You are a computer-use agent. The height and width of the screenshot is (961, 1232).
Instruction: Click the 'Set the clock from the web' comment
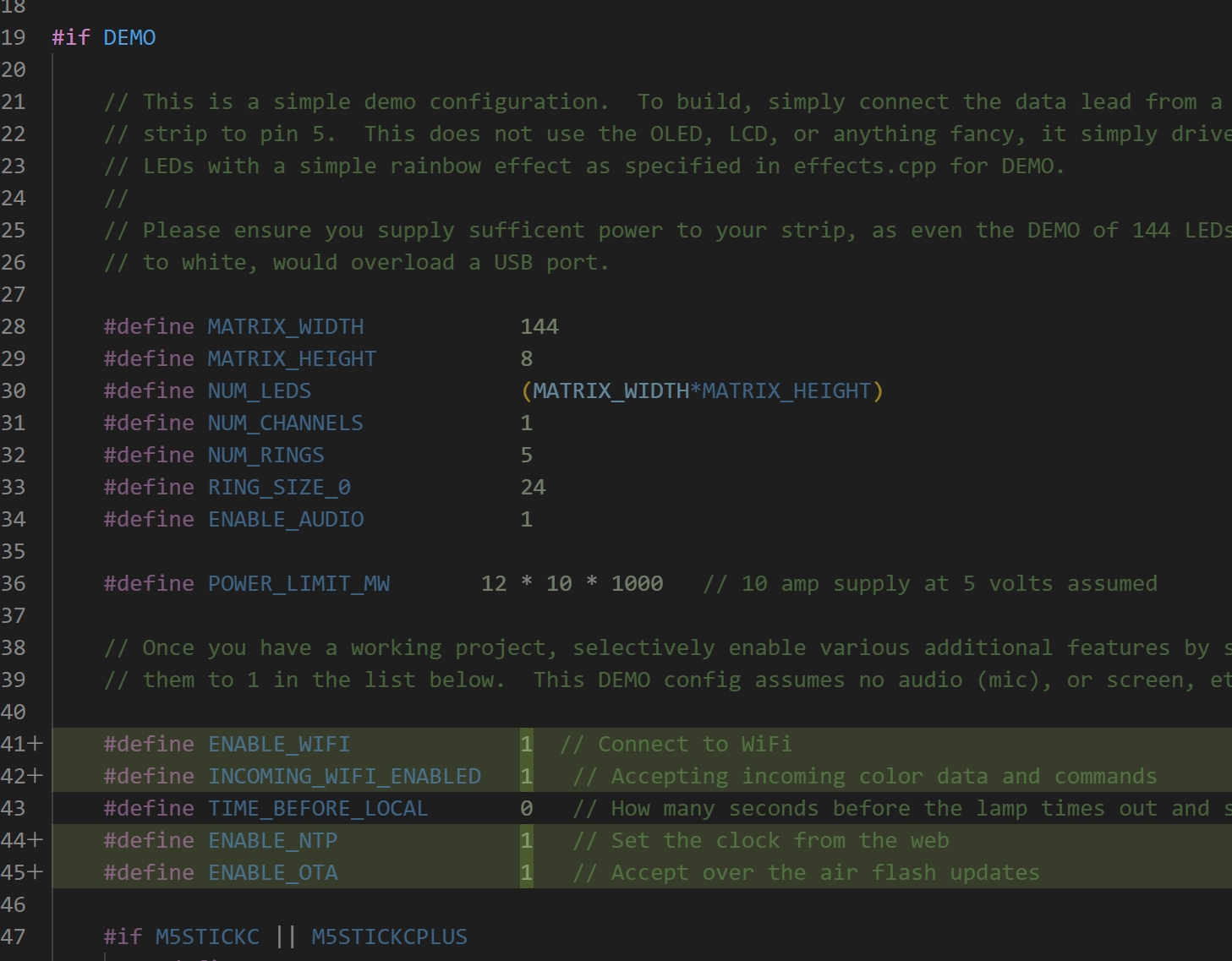coord(761,841)
